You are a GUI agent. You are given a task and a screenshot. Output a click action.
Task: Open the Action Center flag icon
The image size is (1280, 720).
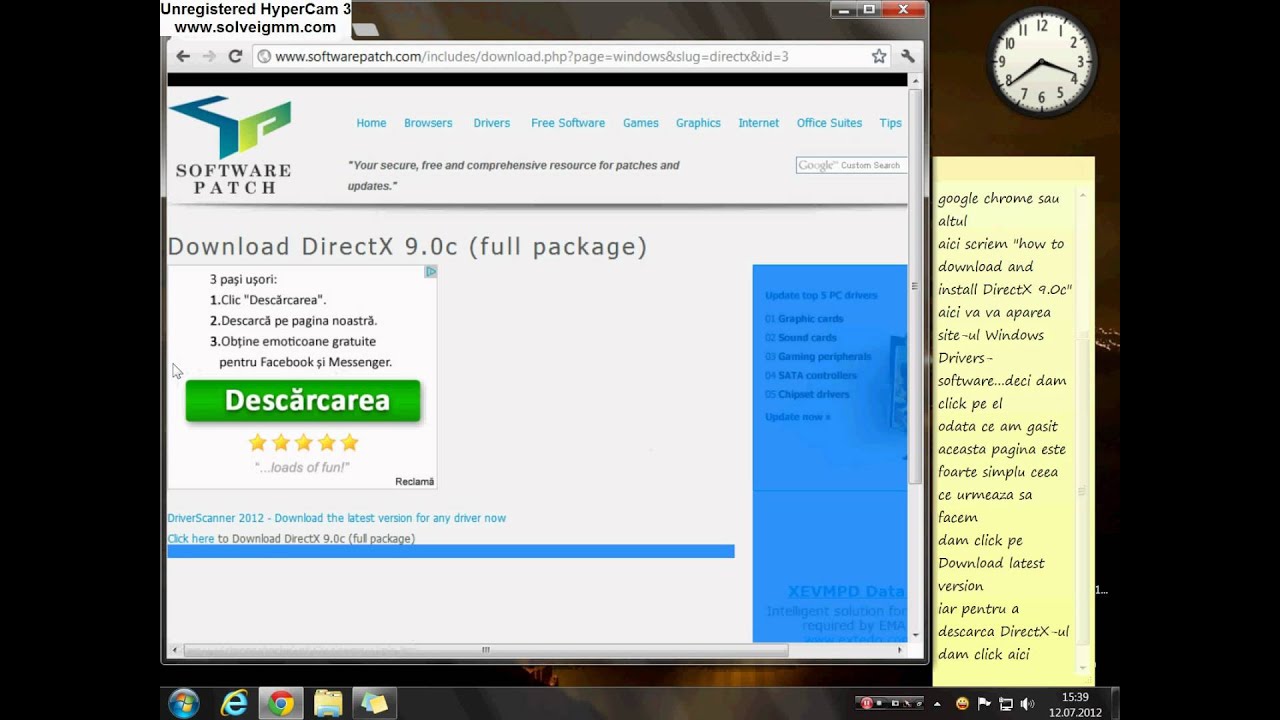(x=984, y=704)
